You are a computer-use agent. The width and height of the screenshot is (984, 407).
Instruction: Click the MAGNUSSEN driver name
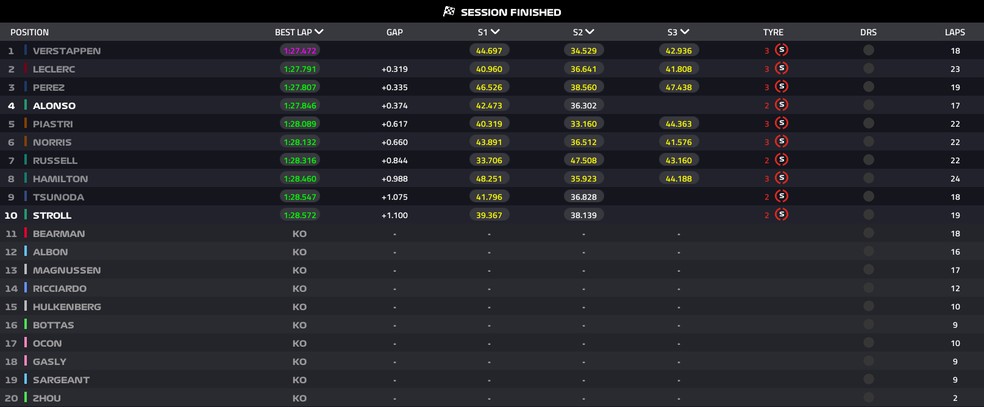click(x=67, y=270)
